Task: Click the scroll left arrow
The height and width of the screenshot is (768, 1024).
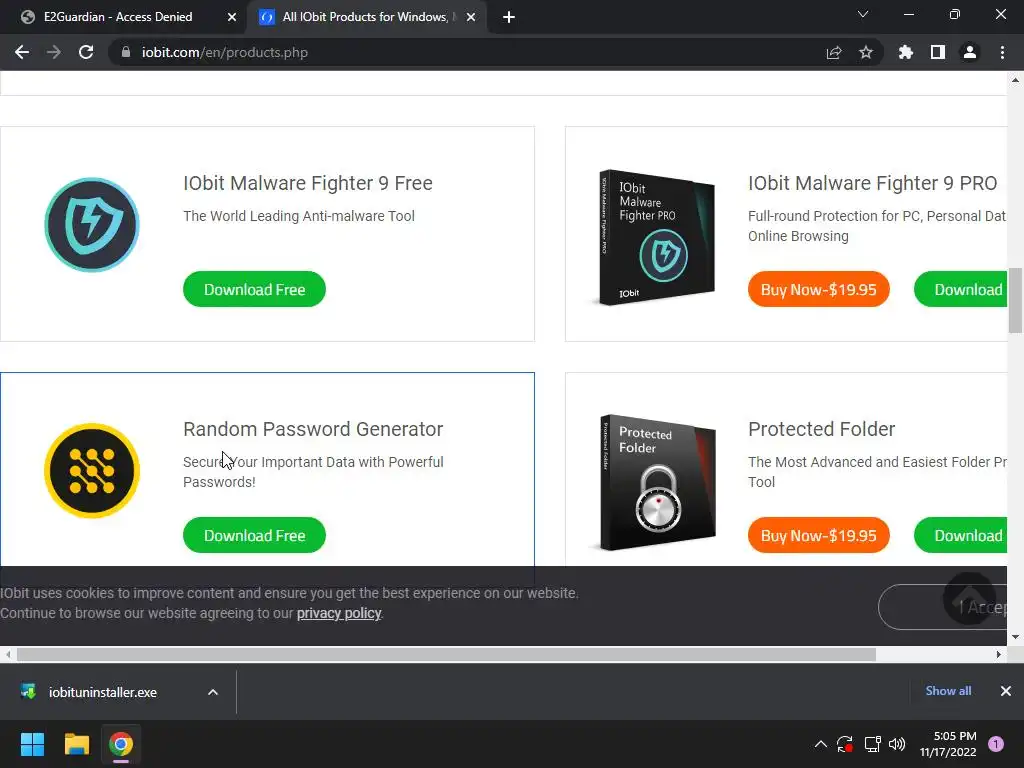Action: click(8, 654)
